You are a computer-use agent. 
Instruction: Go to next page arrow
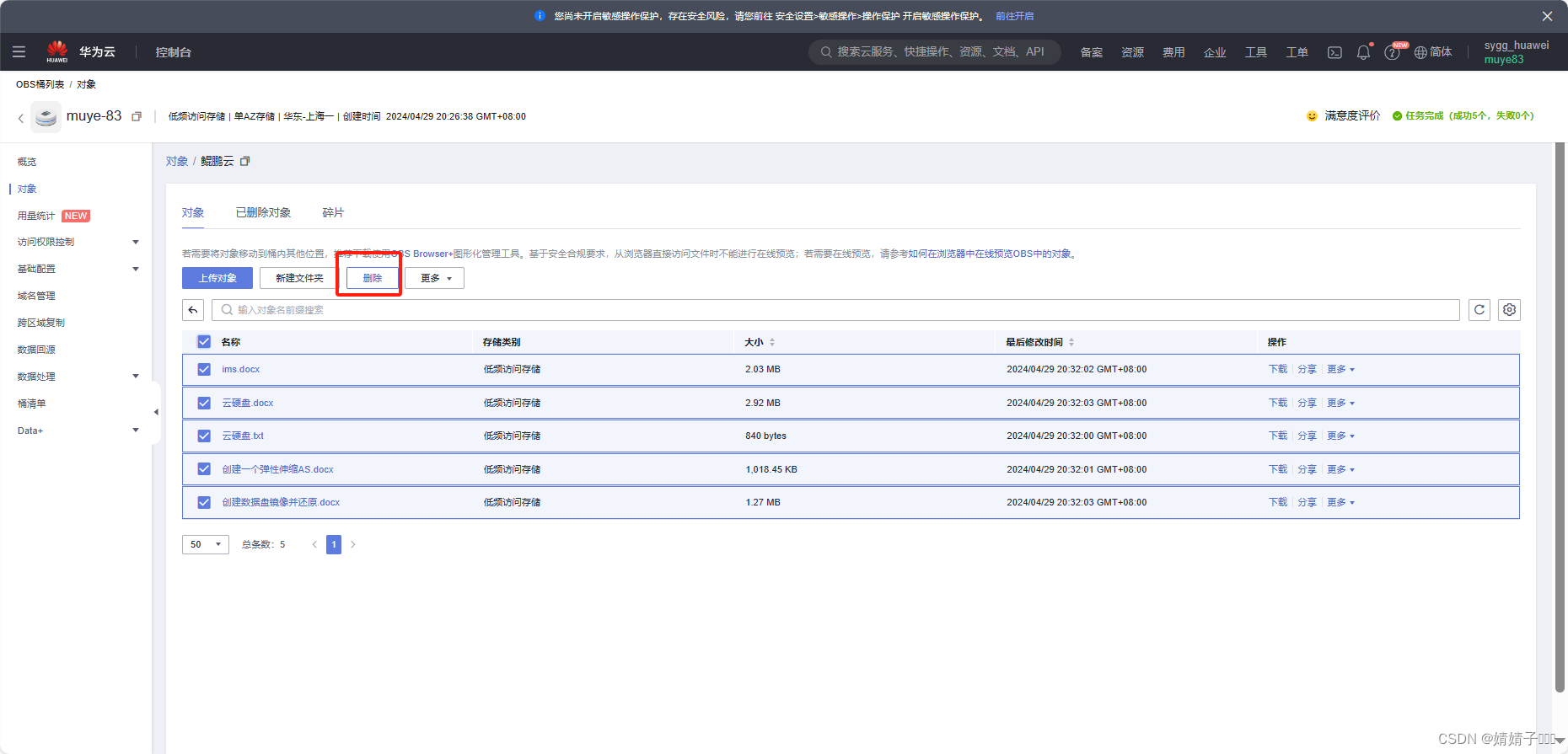click(353, 544)
